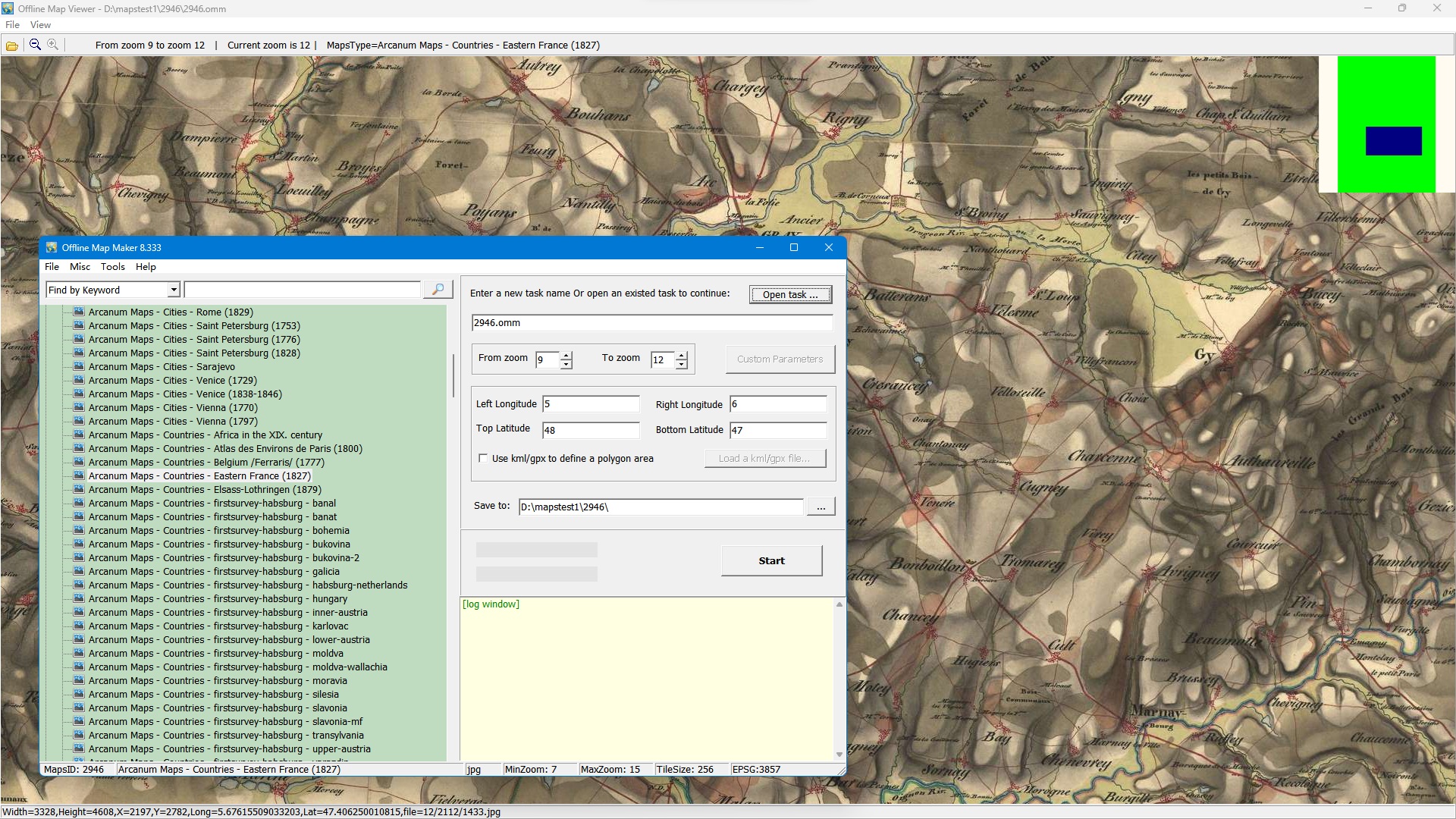Click icon beside firstsurvey-habsburg - moravia
The image size is (1456, 819).
click(x=78, y=680)
